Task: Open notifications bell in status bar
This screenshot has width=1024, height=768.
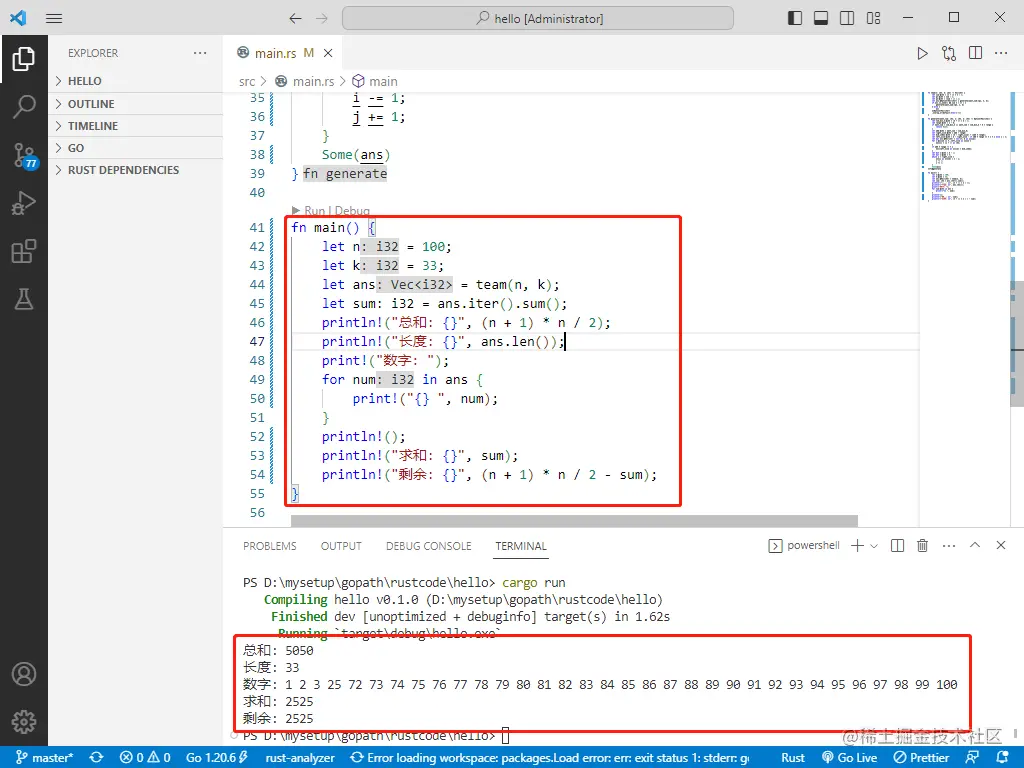Action: coord(1002,758)
